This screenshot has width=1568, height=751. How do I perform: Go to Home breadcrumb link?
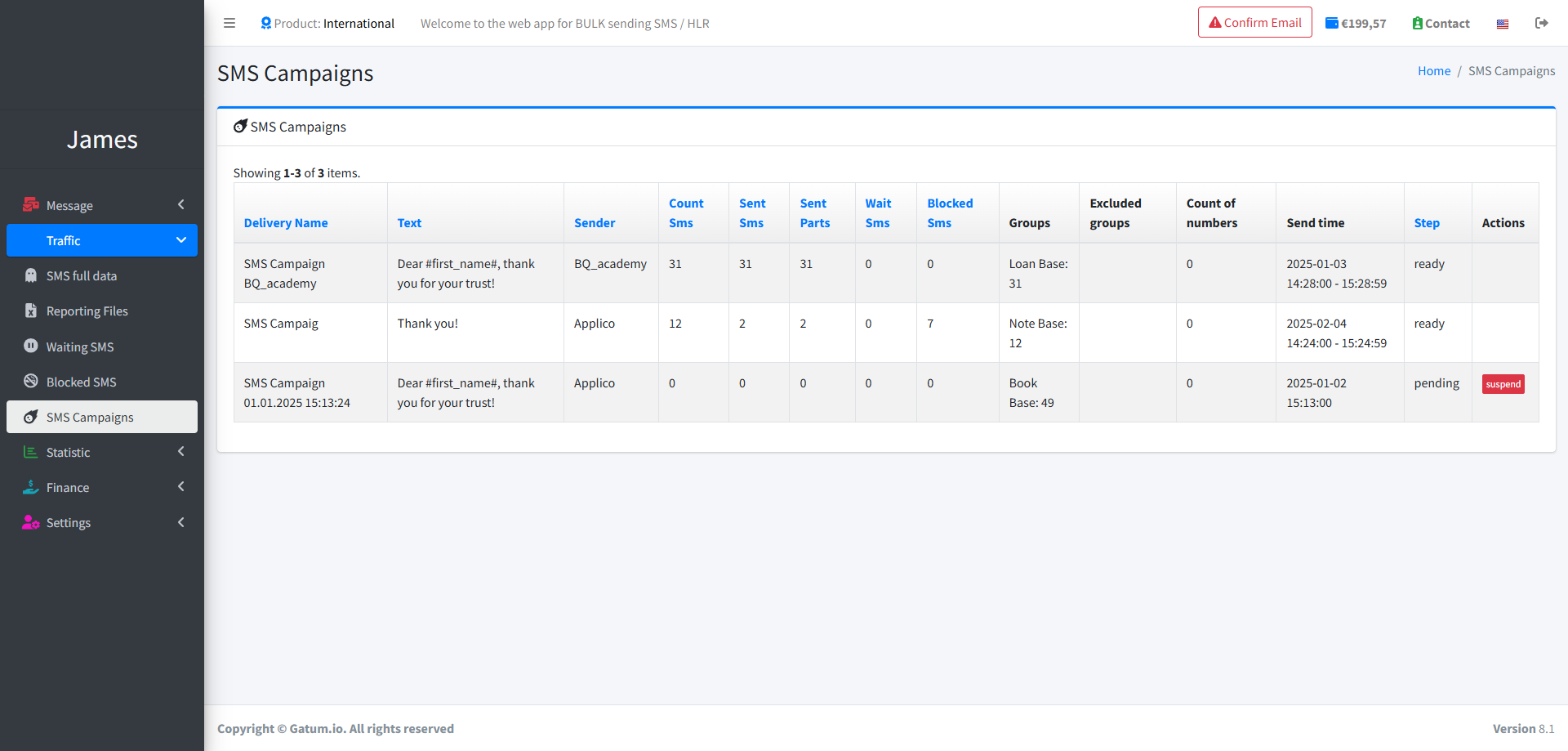coord(1433,71)
